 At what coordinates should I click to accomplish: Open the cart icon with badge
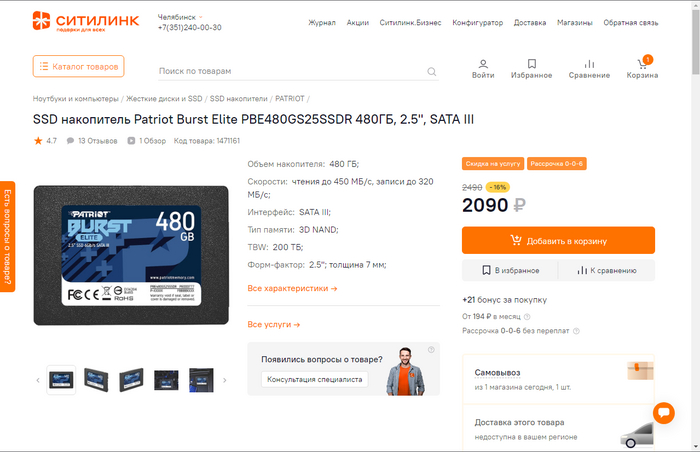642,63
